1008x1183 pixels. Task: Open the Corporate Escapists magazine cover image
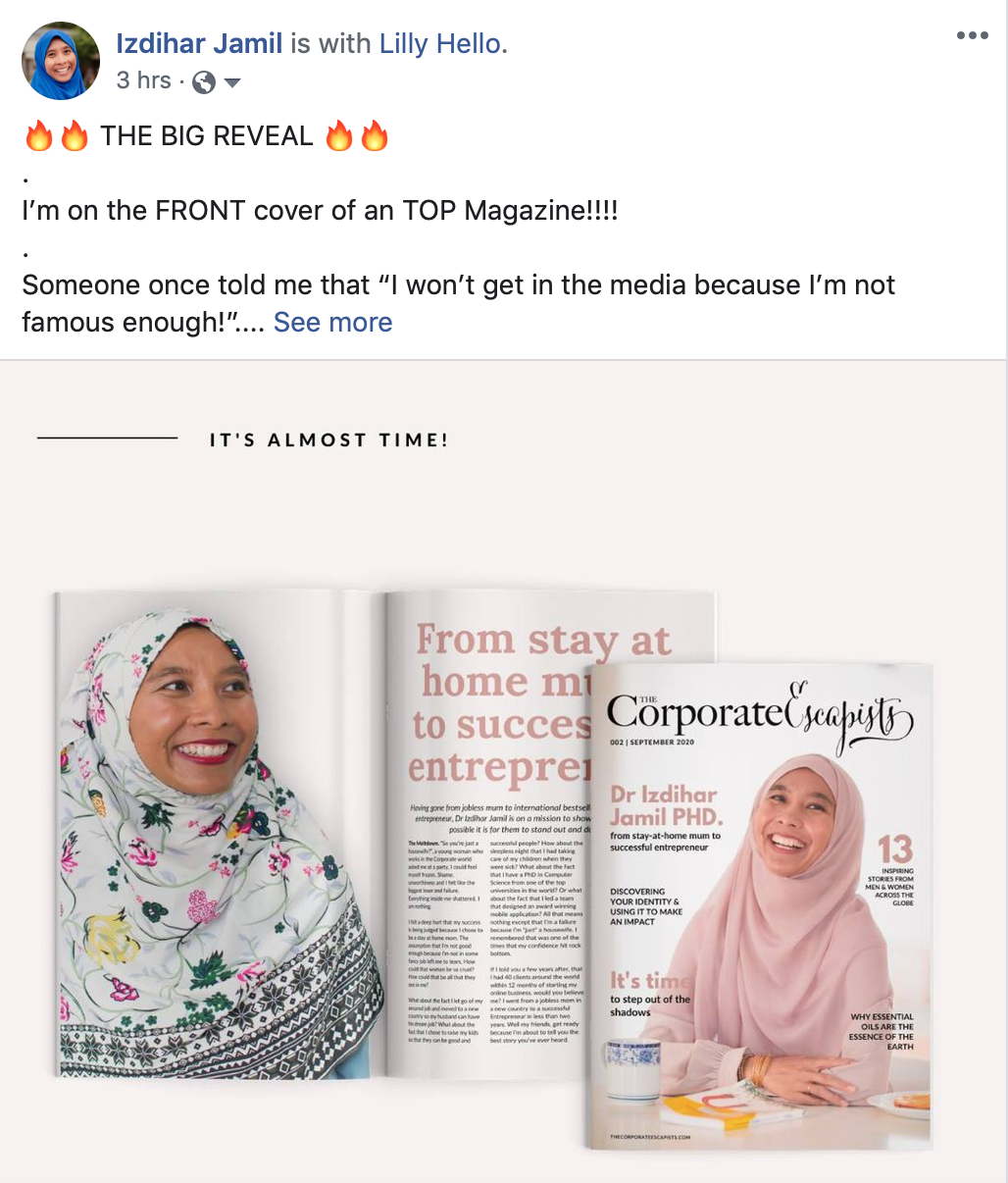(759, 904)
